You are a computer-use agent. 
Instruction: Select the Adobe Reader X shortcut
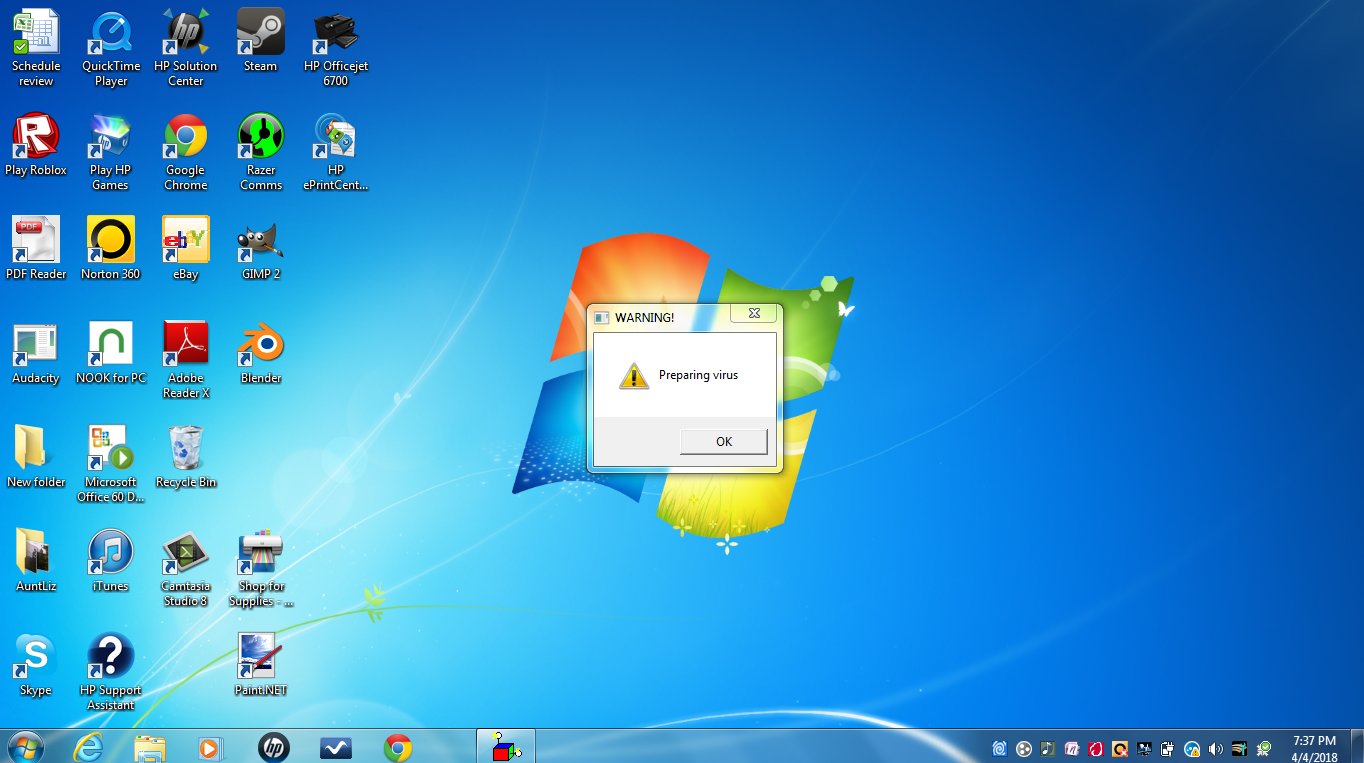(186, 360)
